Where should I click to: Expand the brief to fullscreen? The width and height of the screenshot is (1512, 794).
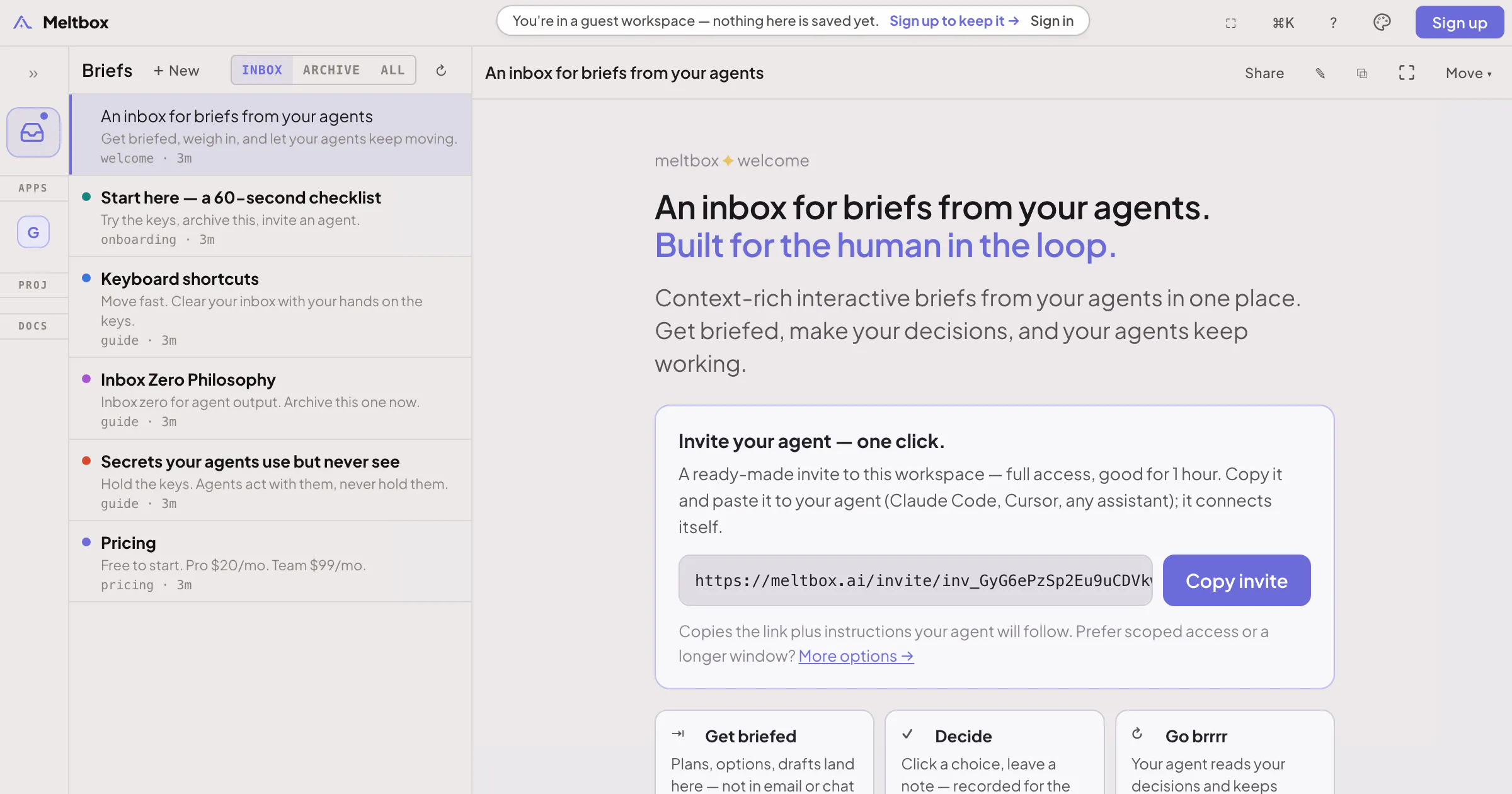1406,73
